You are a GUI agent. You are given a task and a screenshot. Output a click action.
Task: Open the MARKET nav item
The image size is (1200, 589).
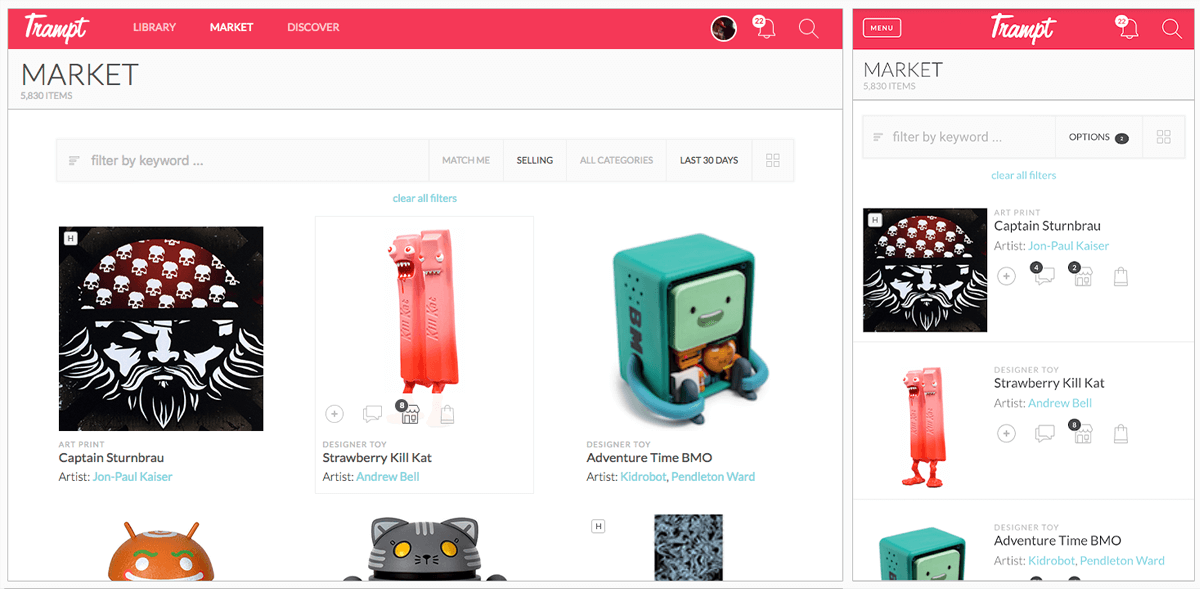[231, 28]
